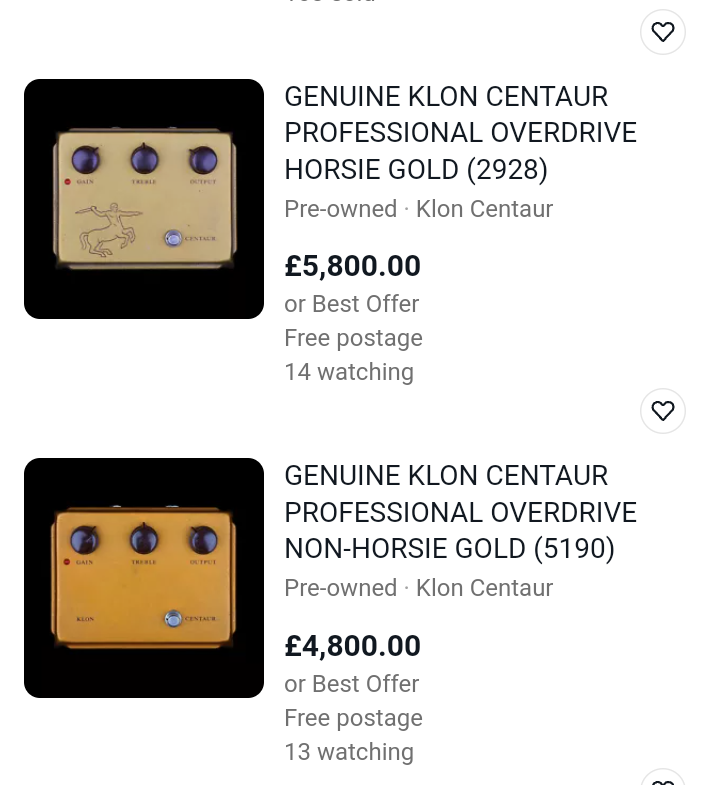Click the £5,800.00 price
Image resolution: width=720 pixels, height=785 pixels.
[352, 266]
